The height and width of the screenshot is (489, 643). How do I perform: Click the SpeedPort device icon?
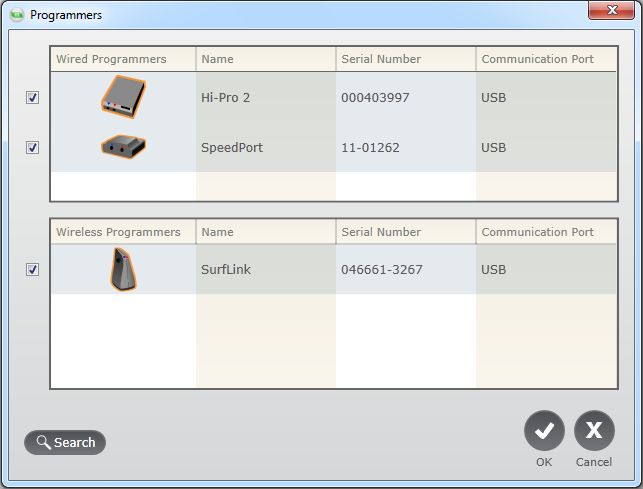(x=123, y=147)
